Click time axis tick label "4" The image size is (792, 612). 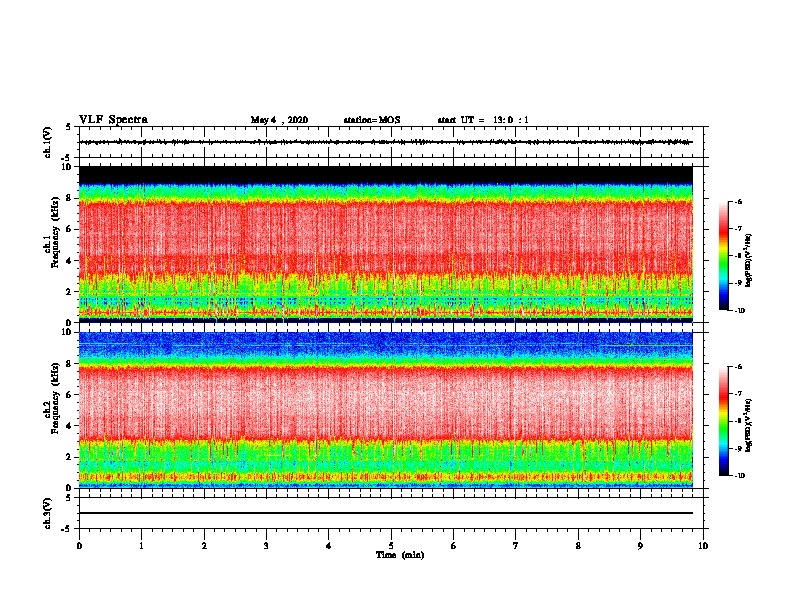point(329,546)
